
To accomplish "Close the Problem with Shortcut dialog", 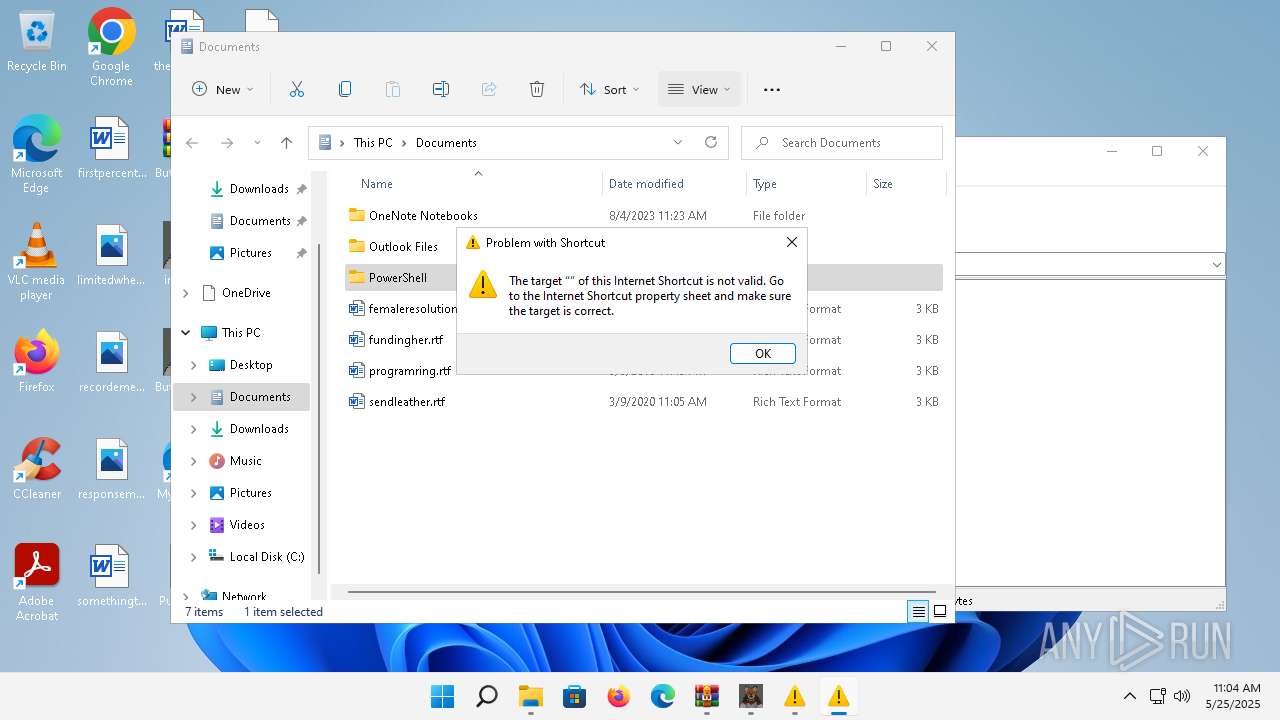I will pos(792,242).
